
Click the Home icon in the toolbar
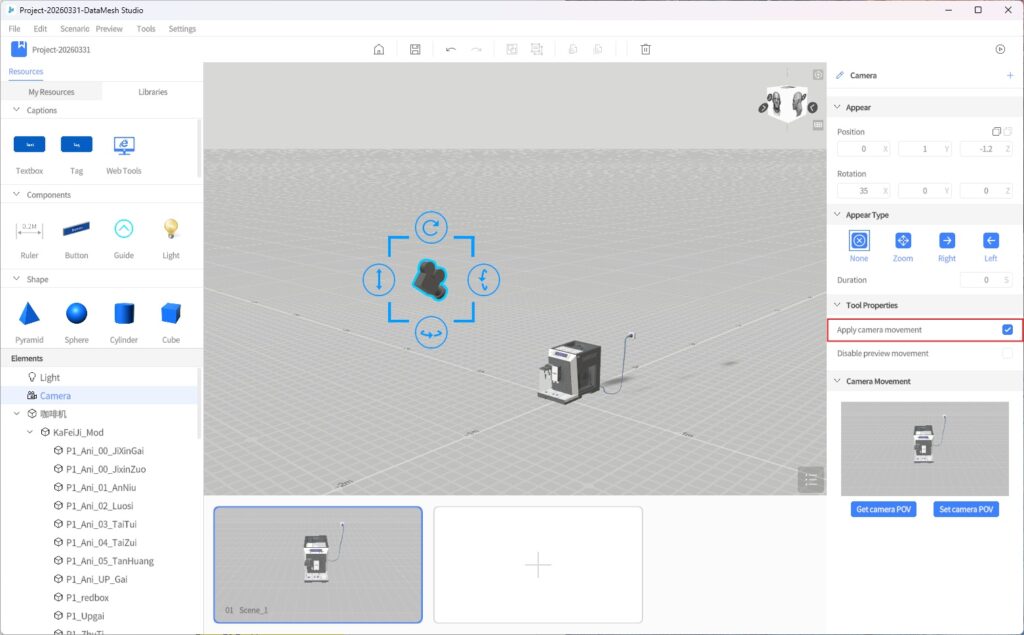click(379, 49)
